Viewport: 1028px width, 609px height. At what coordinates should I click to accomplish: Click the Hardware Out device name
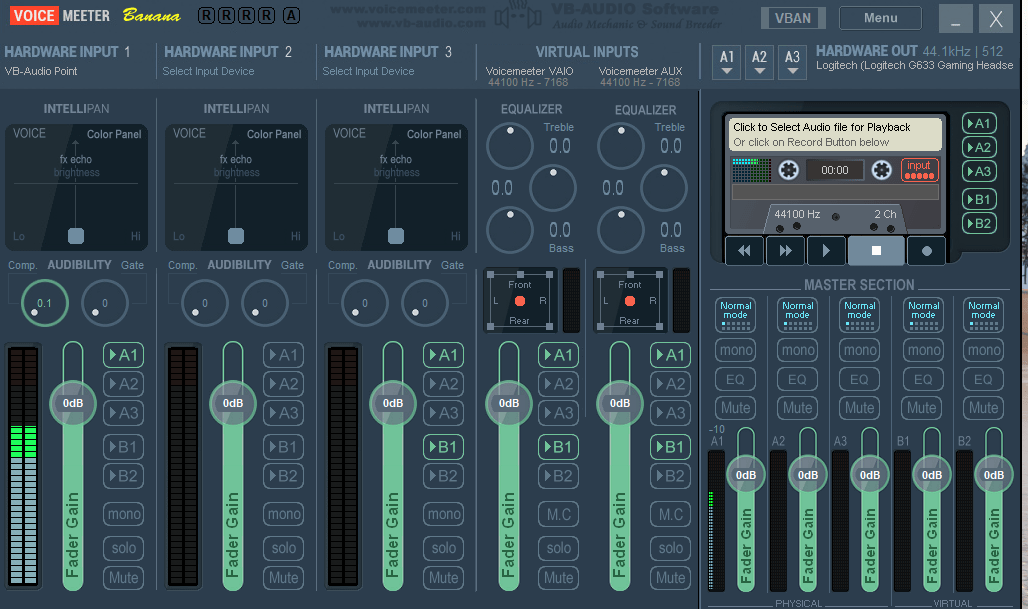point(915,65)
